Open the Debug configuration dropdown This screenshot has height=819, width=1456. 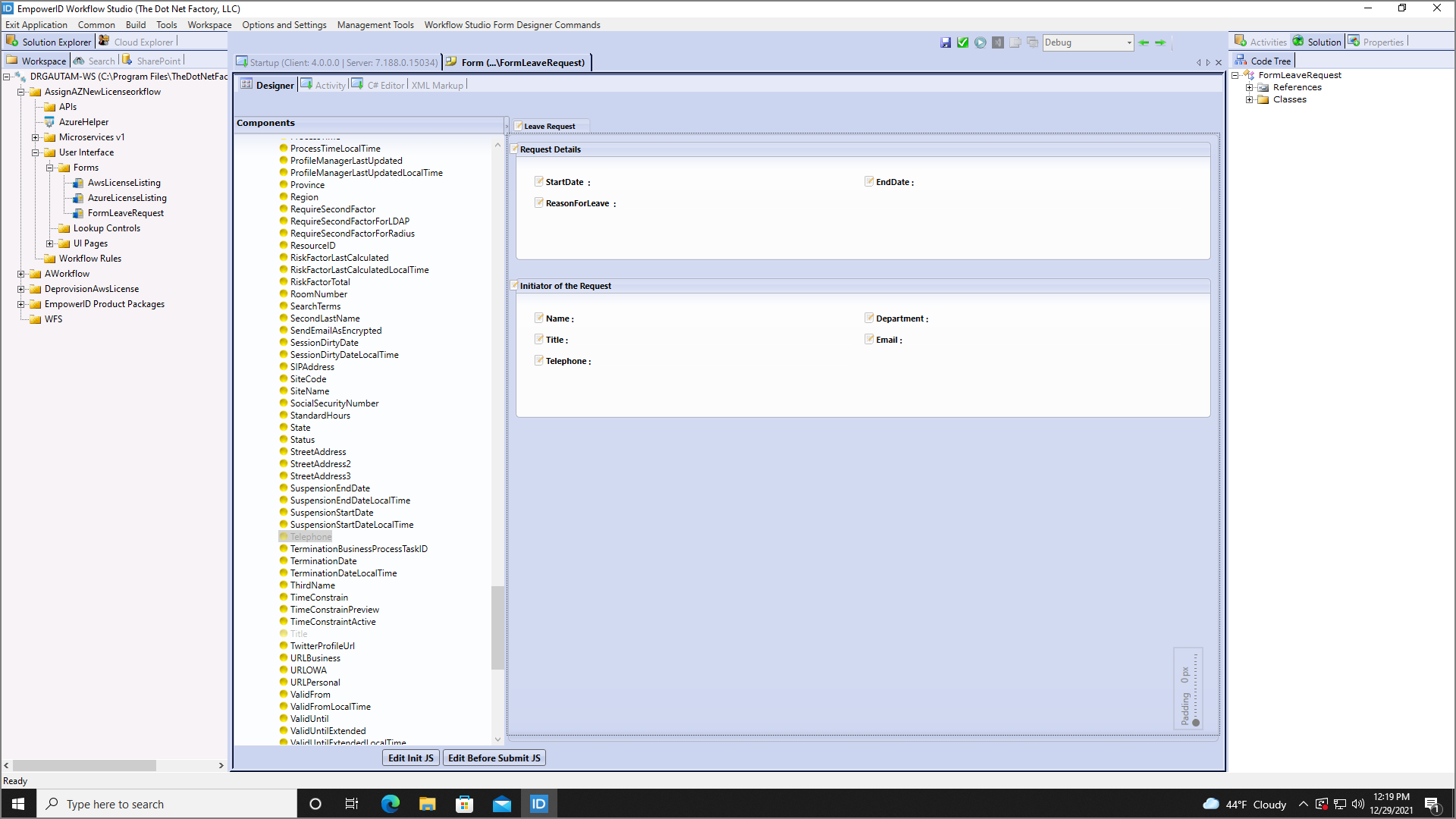(1128, 42)
